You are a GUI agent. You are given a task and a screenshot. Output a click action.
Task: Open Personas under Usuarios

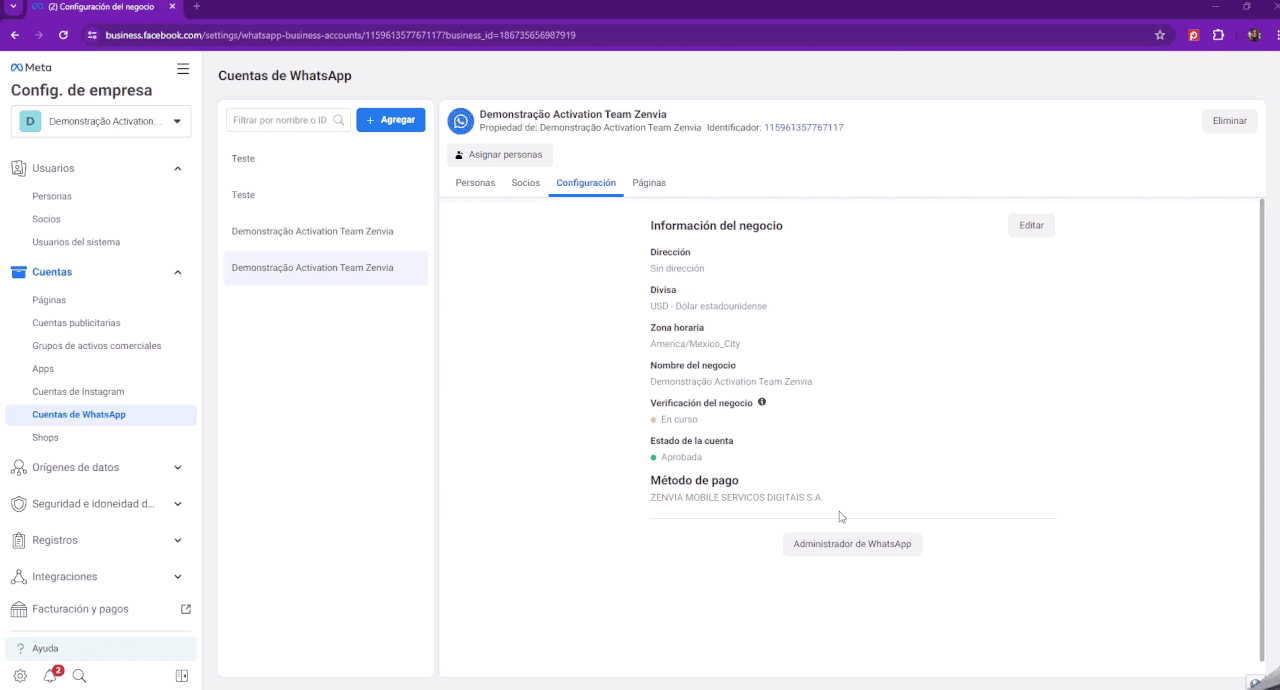pos(52,196)
